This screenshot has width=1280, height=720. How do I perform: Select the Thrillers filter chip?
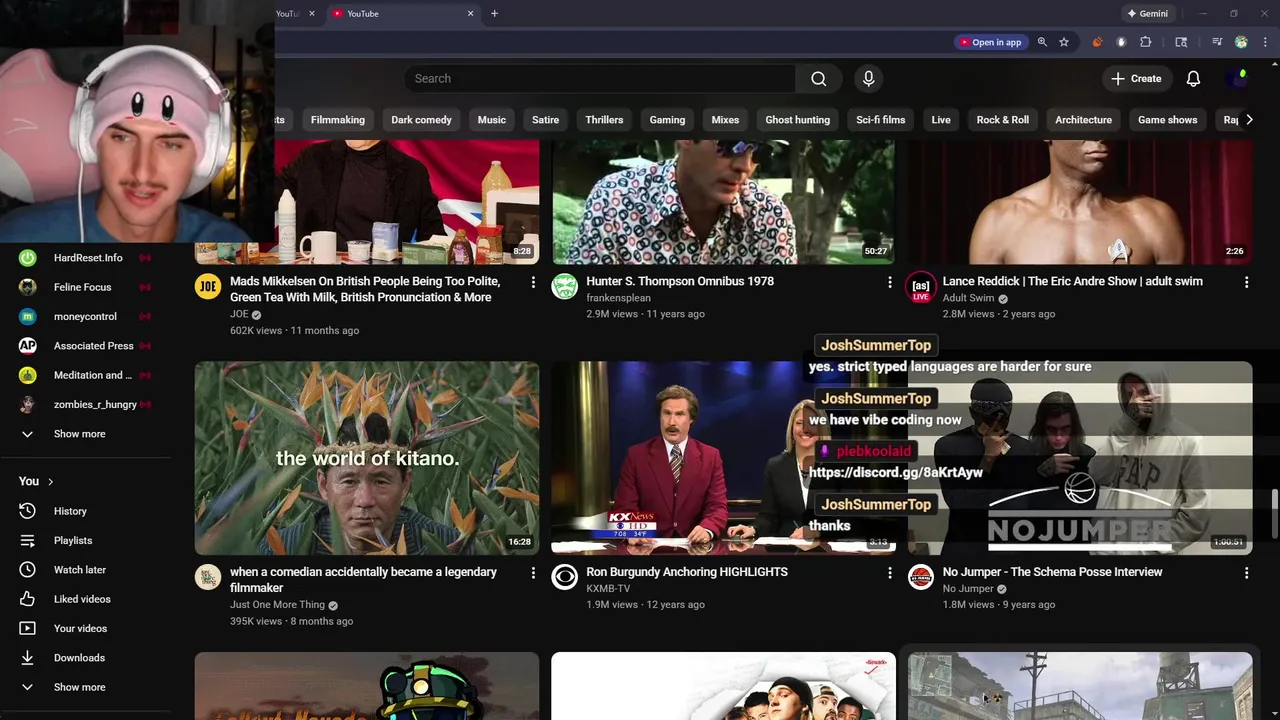pyautogui.click(x=604, y=120)
